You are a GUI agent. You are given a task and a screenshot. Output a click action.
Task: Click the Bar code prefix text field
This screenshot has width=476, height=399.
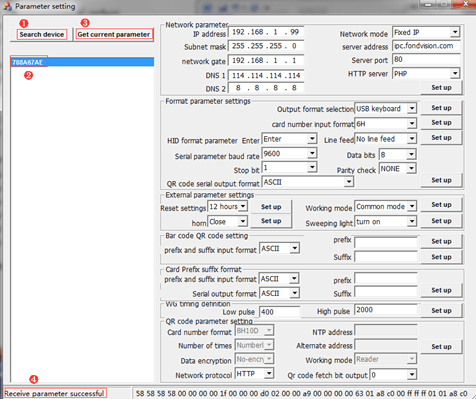click(386, 242)
